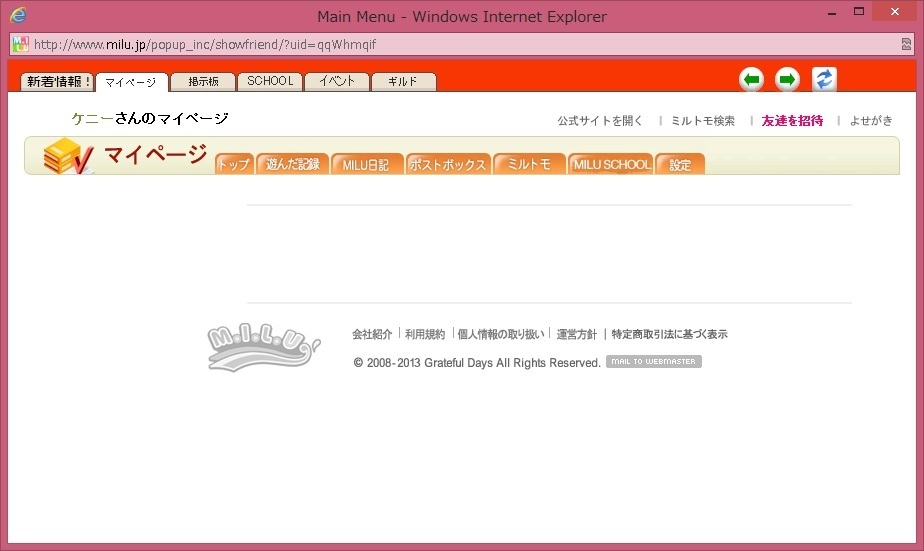Select the MILU日記 sub-tab
This screenshot has width=924, height=551.
366,165
